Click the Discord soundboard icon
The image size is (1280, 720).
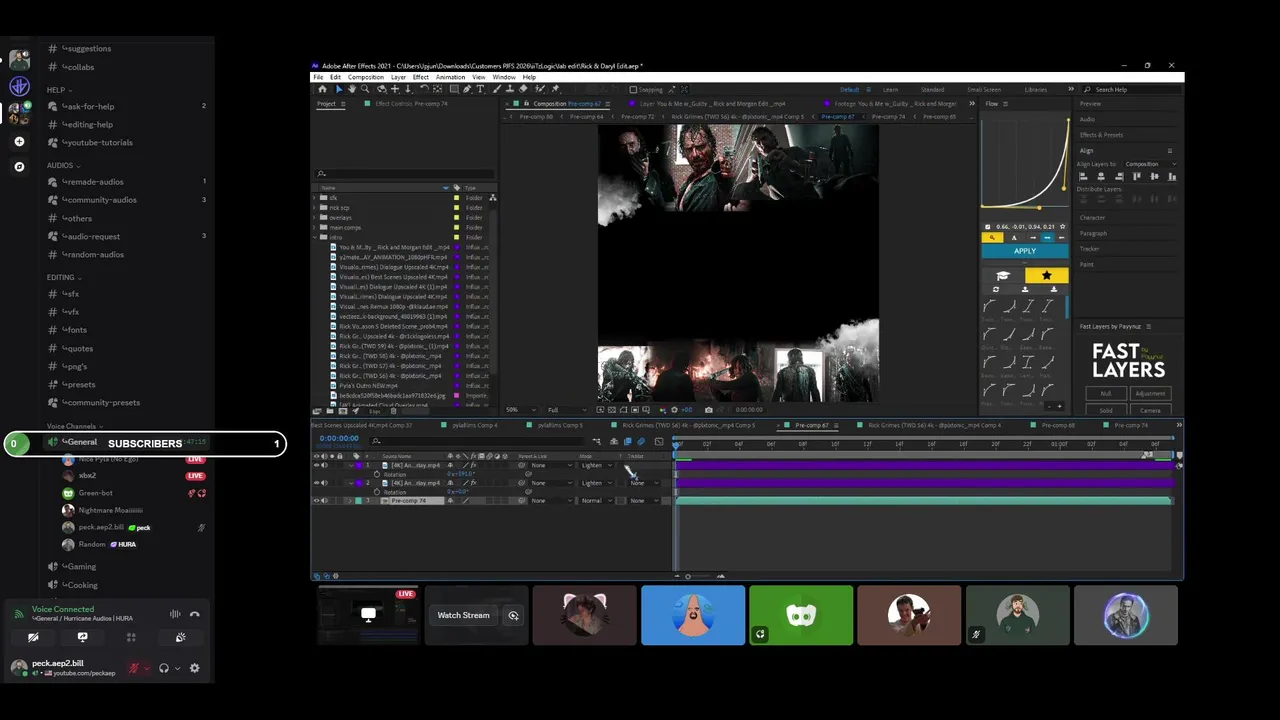pyautogui.click(x=180, y=637)
